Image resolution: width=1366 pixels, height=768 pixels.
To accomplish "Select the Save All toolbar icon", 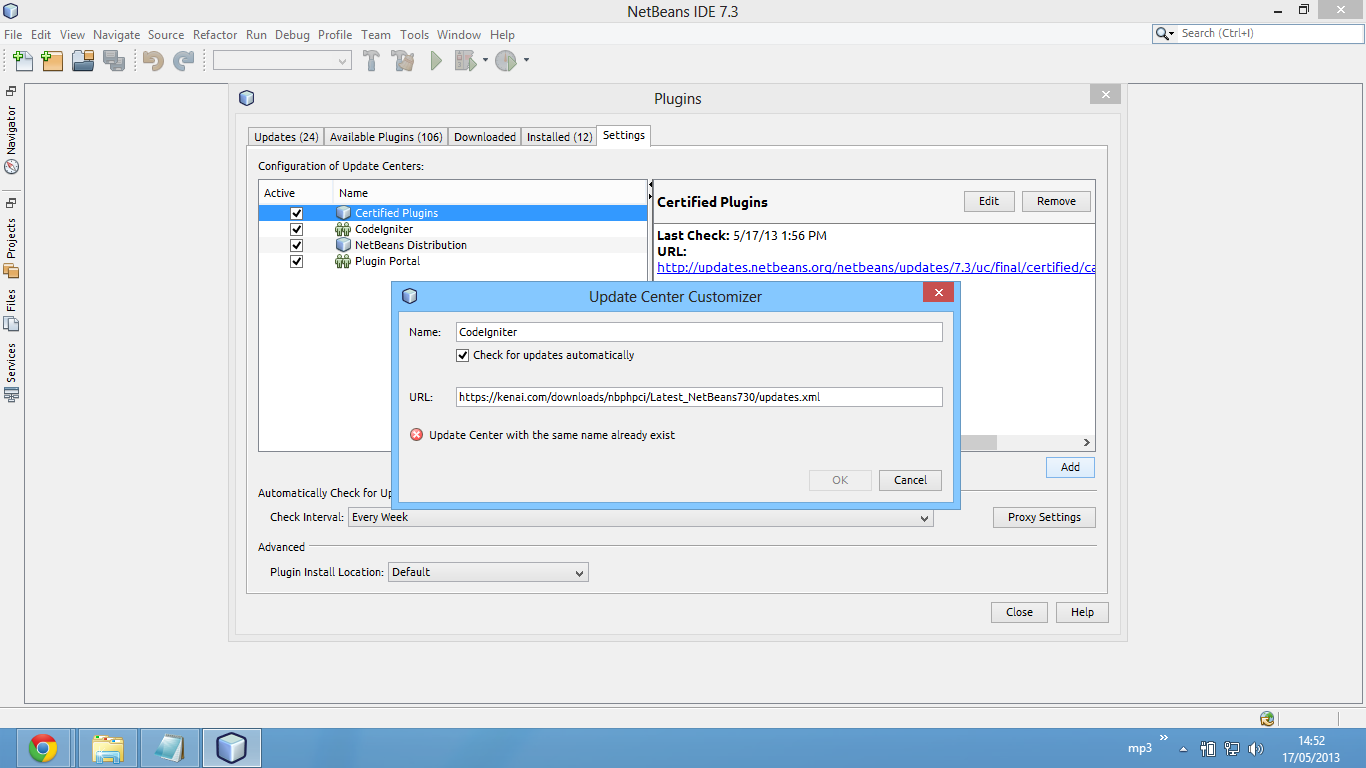I will pos(115,61).
